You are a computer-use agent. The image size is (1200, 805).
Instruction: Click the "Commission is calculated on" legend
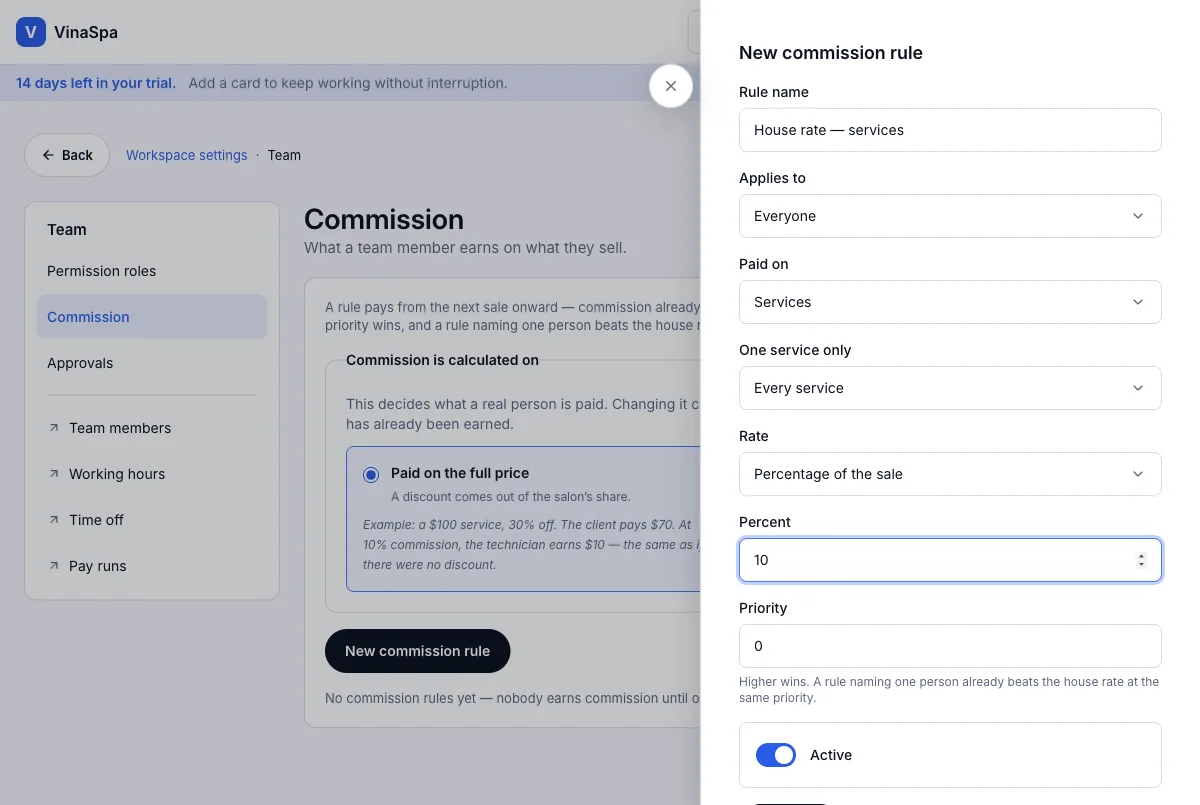[442, 360]
